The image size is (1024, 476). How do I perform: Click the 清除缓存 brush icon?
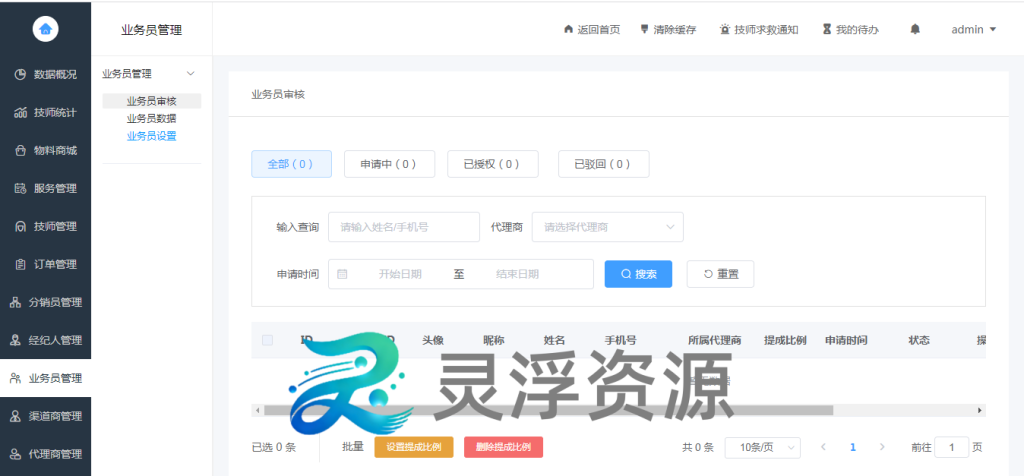pyautogui.click(x=645, y=29)
